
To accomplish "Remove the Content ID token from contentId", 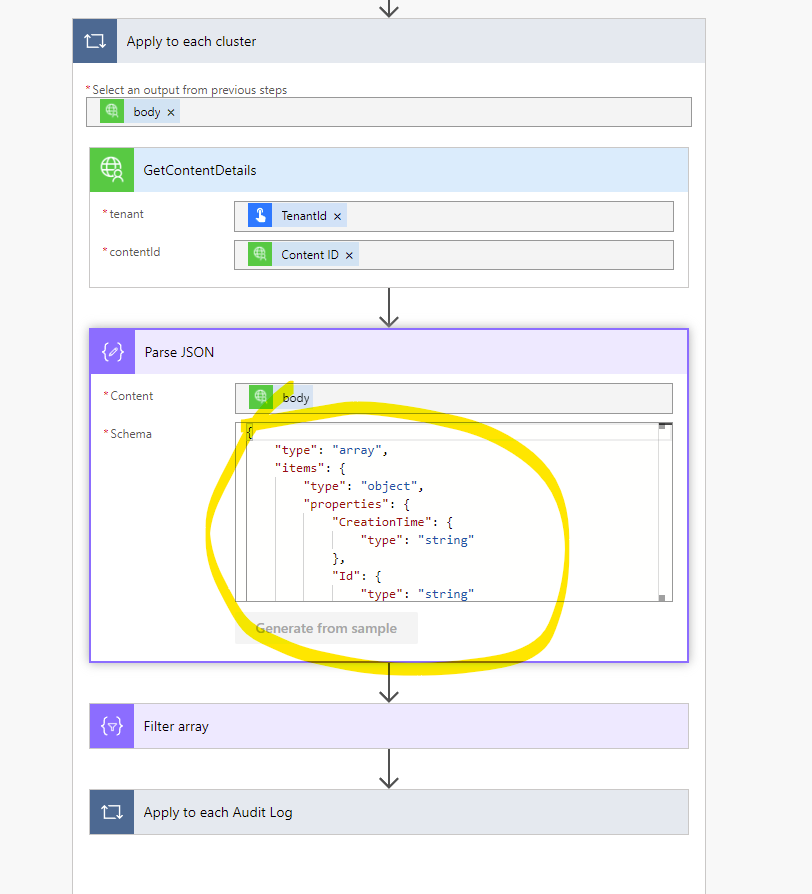I will [349, 254].
